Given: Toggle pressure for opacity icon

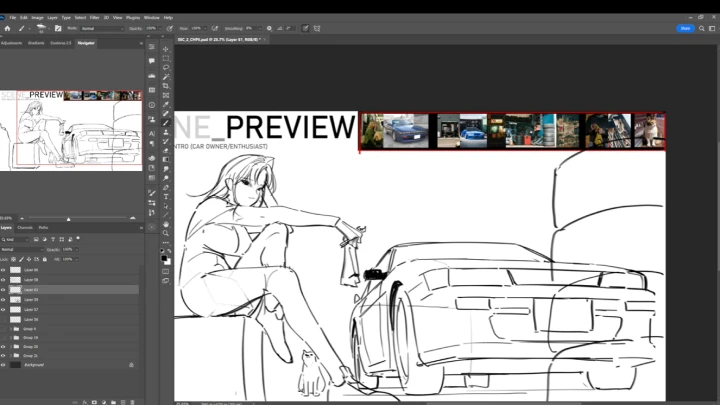Looking at the screenshot, I should (170, 28).
